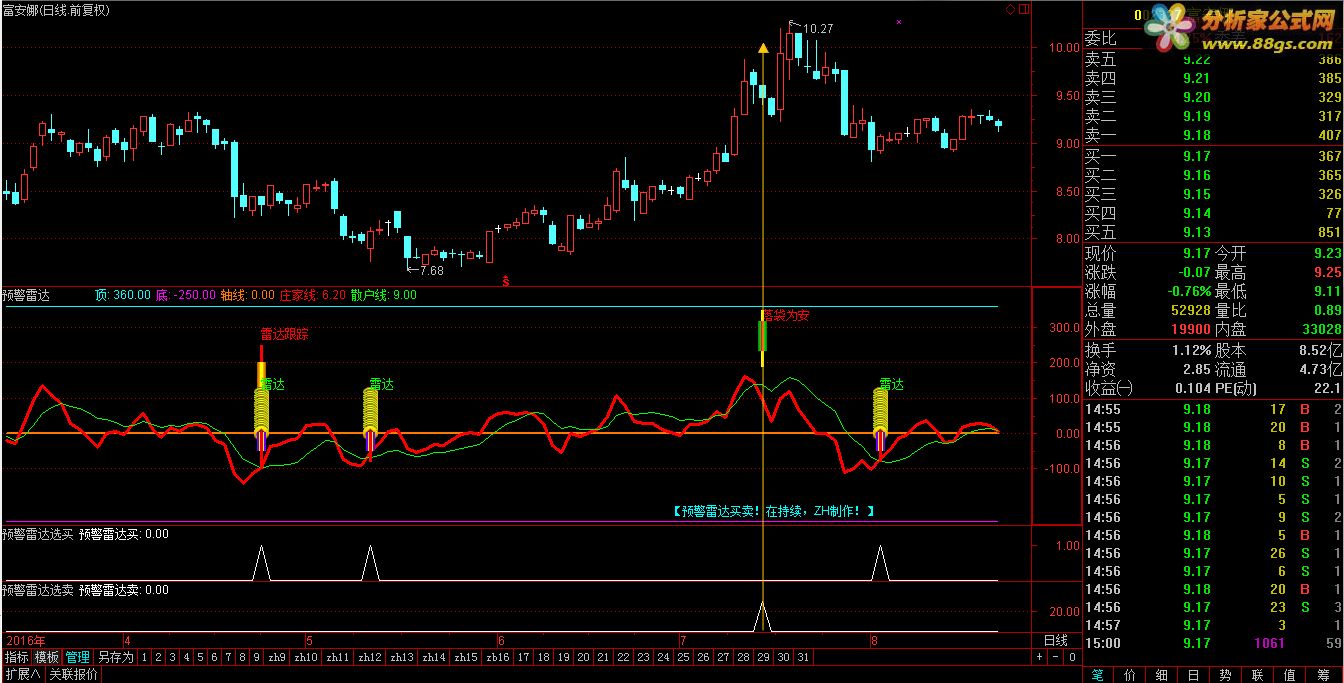The height and width of the screenshot is (683, 1344).
Task: Click the chart title 富安娜(日线 前复权)
Action: coord(57,10)
